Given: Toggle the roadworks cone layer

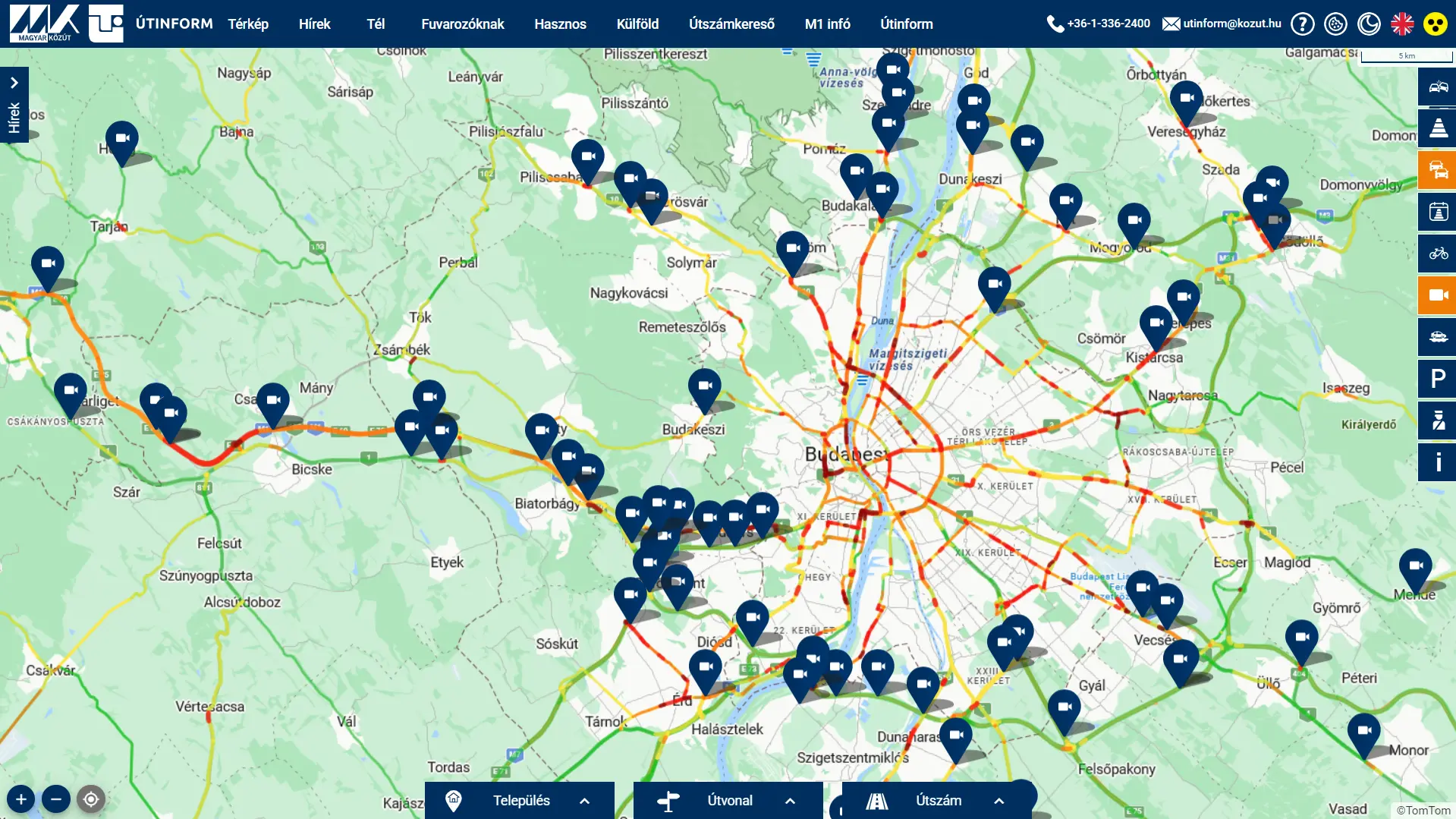Looking at the screenshot, I should pos(1437,128).
